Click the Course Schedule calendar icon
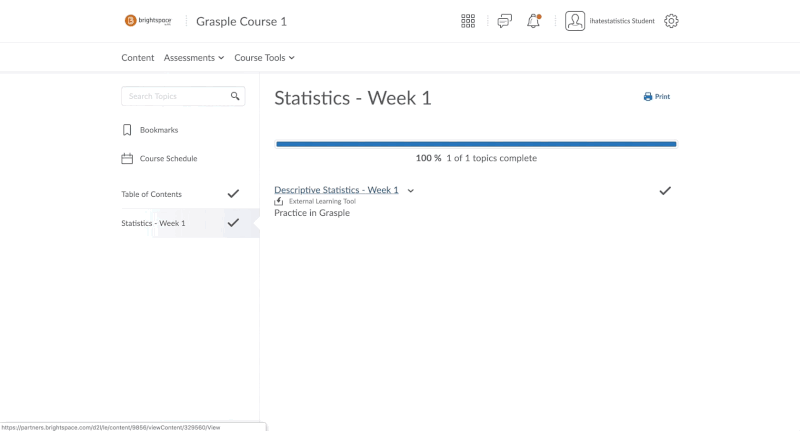This screenshot has width=800, height=431. pos(127,158)
